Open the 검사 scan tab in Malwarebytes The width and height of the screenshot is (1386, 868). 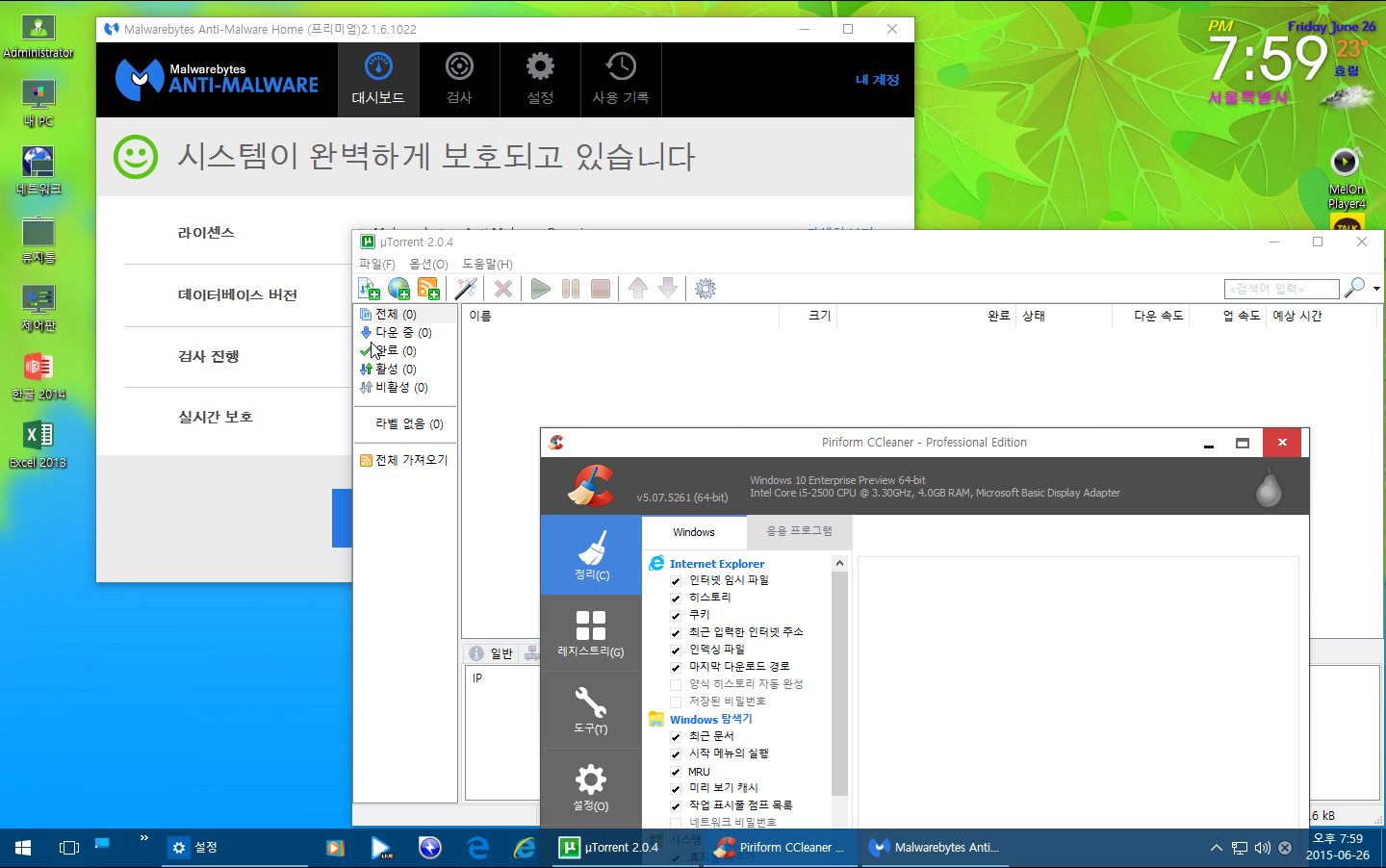pyautogui.click(x=459, y=80)
